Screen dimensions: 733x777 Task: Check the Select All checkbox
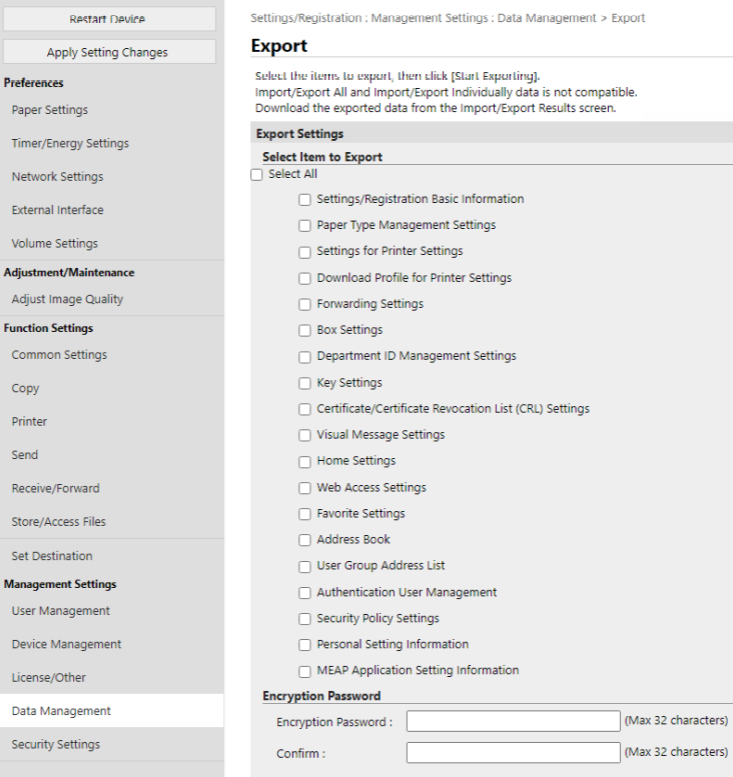(257, 174)
